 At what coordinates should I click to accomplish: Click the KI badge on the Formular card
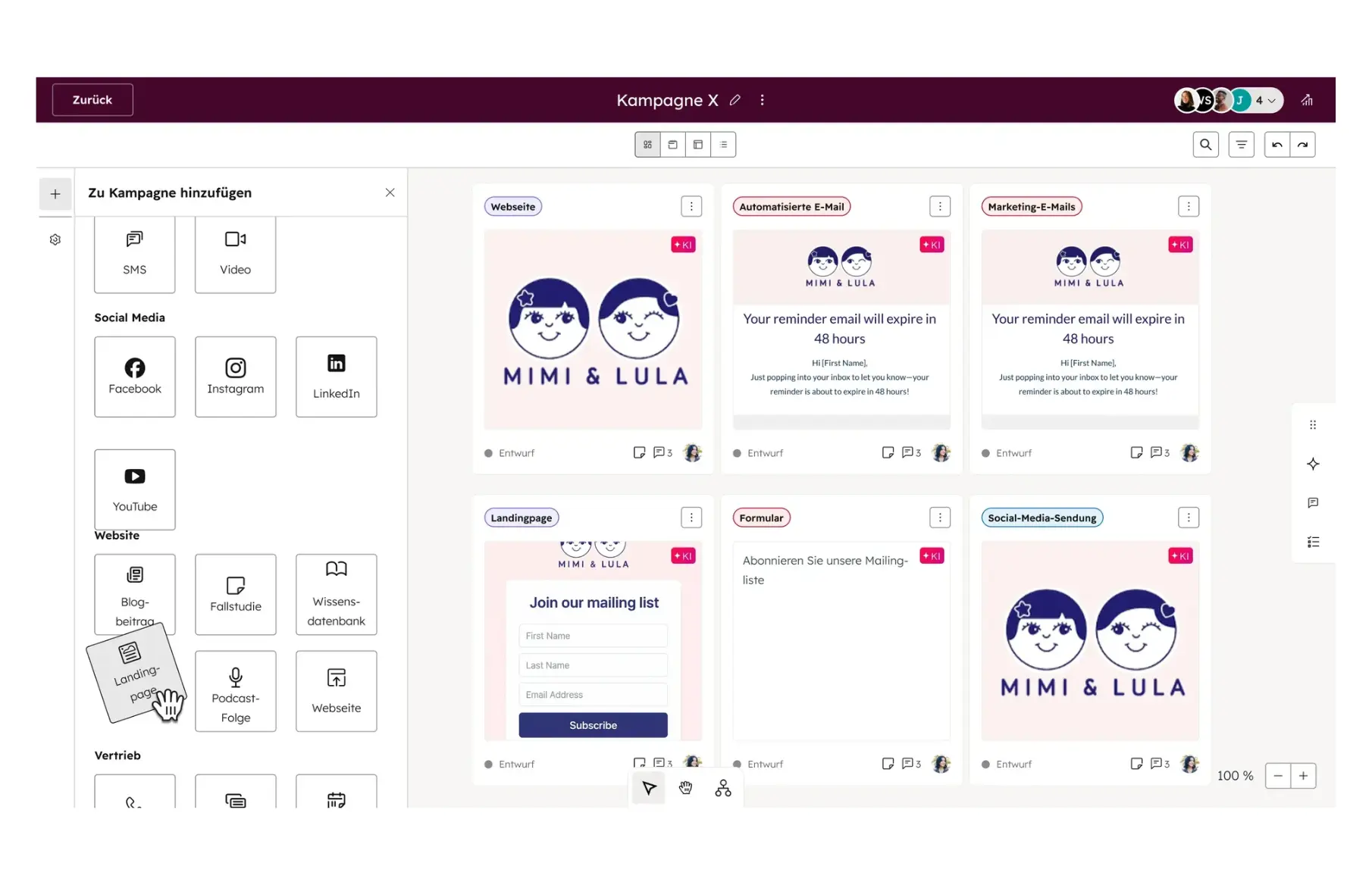[932, 556]
